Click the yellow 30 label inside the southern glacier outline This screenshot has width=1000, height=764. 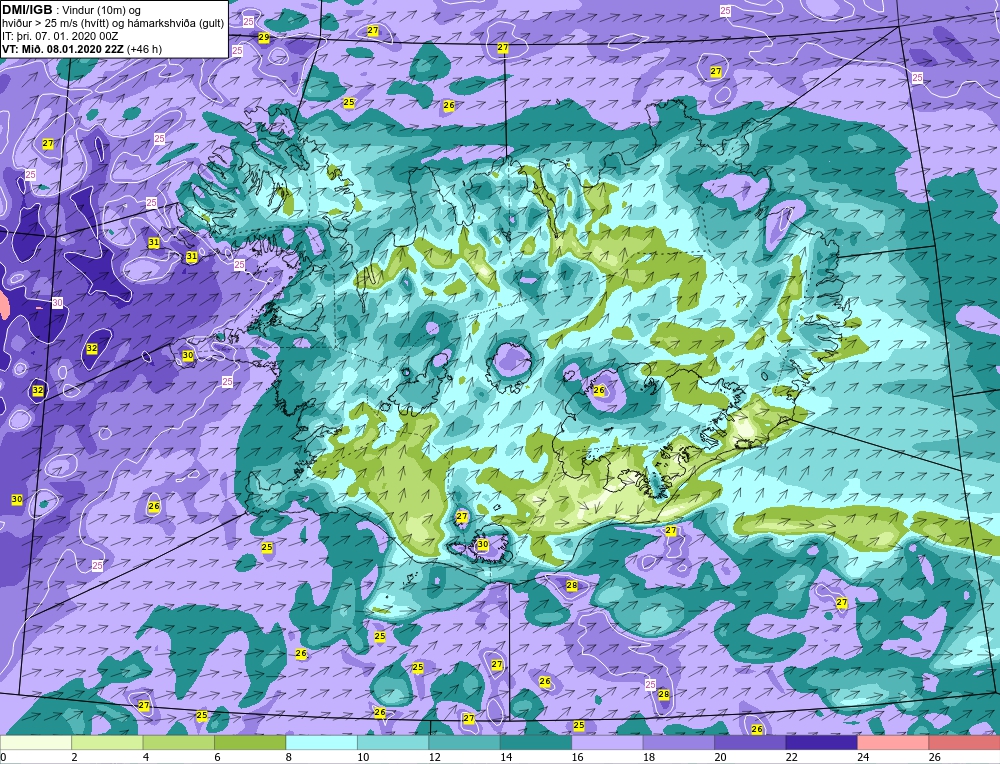483,545
